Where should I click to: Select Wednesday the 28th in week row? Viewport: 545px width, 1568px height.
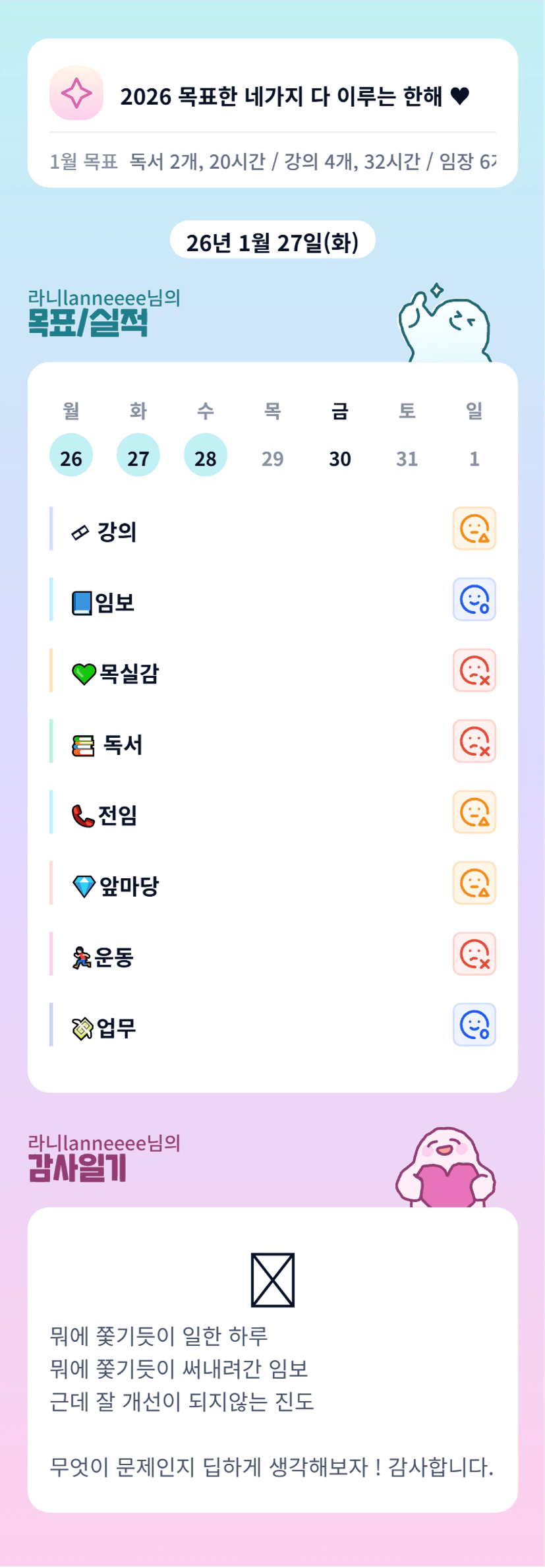coord(206,456)
